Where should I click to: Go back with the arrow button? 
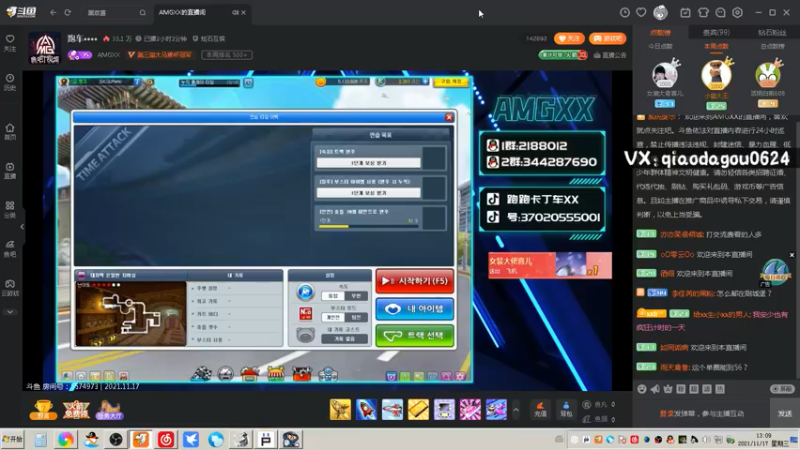(53, 12)
